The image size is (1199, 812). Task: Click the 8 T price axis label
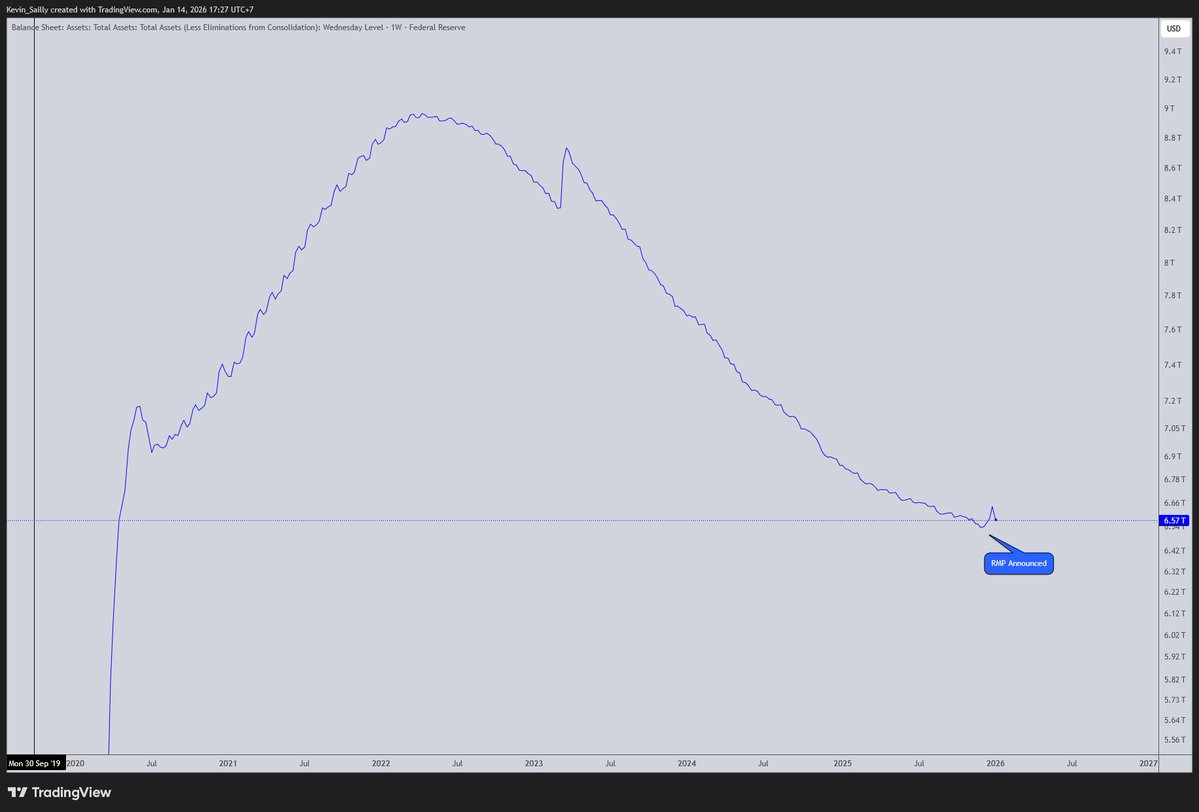coord(1169,262)
